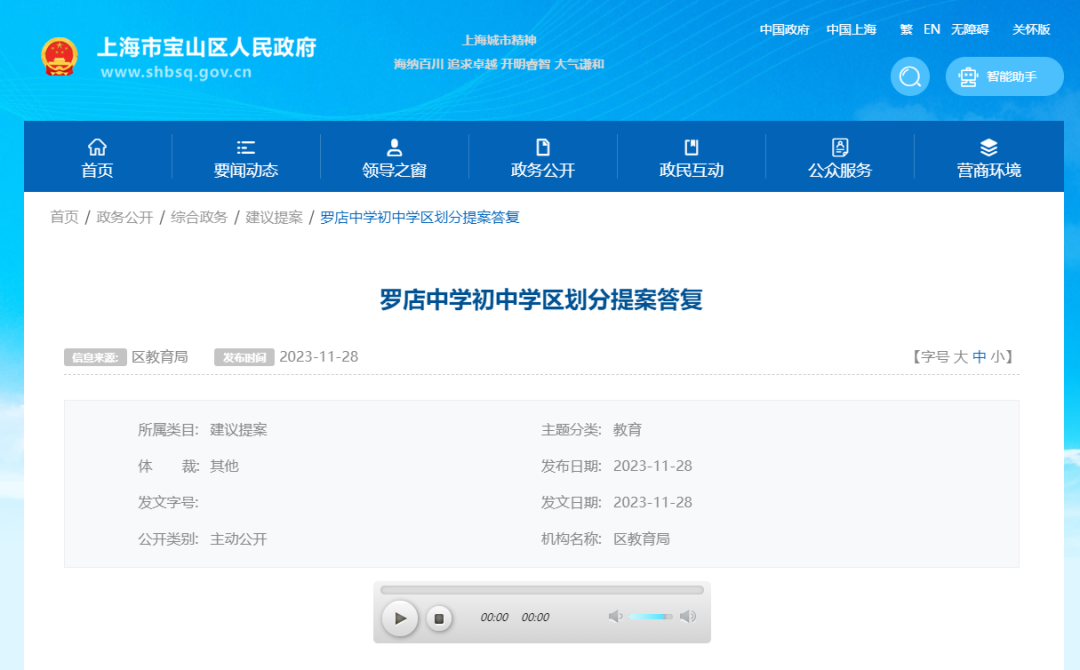Open the 中国政府 top link
This screenshot has height=670, width=1080.
[784, 30]
